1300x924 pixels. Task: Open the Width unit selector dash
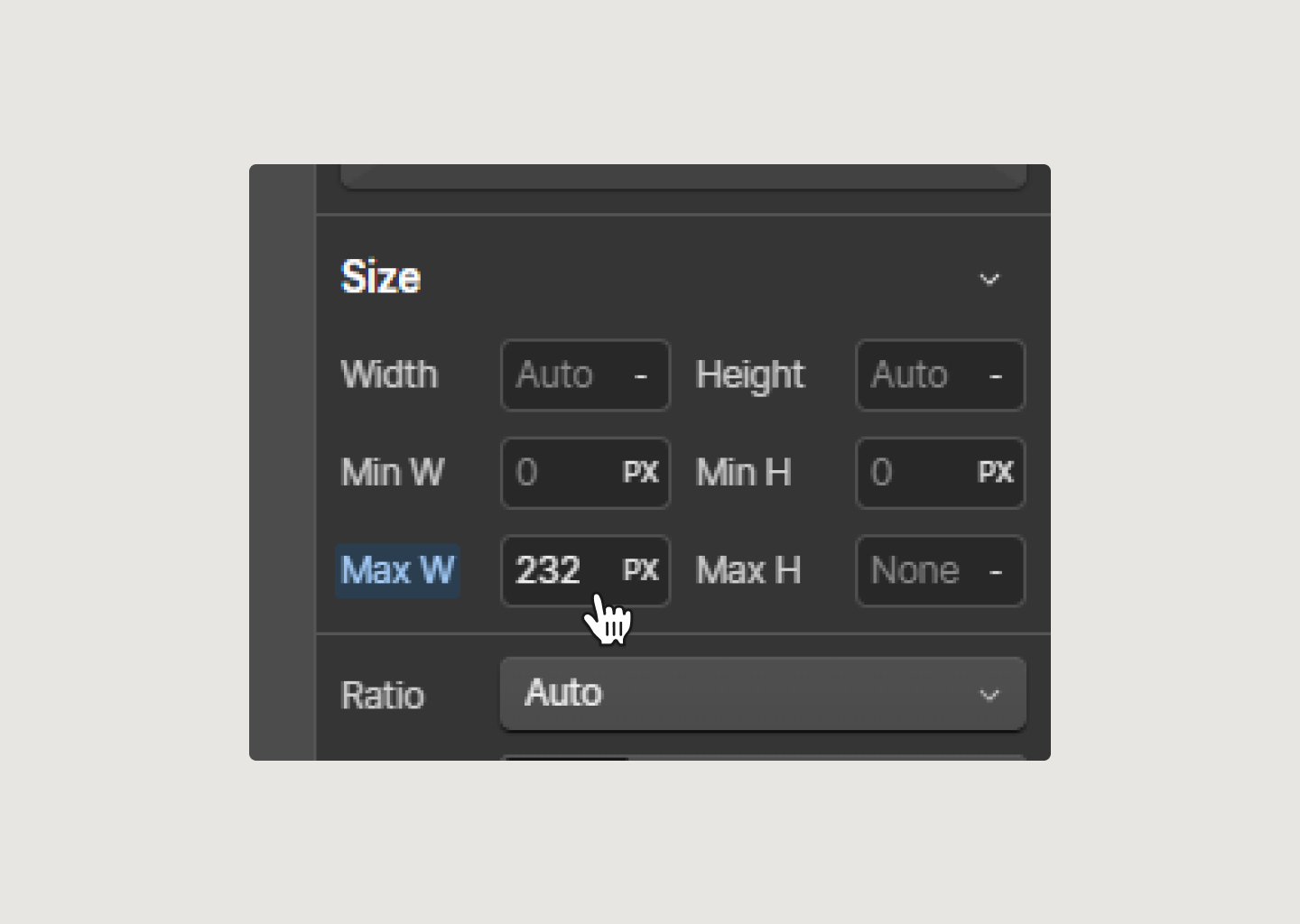pyautogui.click(x=641, y=375)
